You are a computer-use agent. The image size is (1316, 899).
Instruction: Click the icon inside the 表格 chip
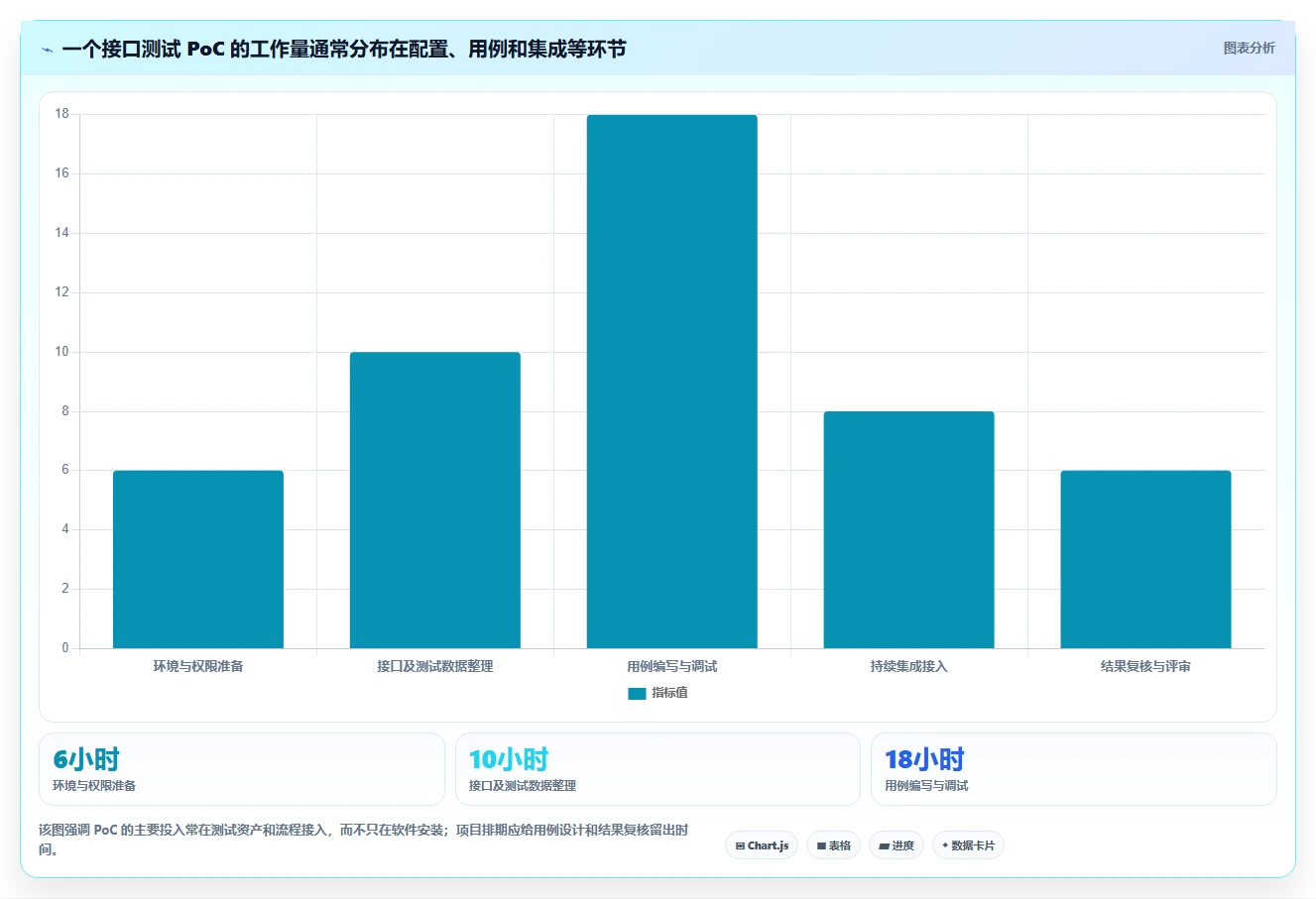[821, 846]
